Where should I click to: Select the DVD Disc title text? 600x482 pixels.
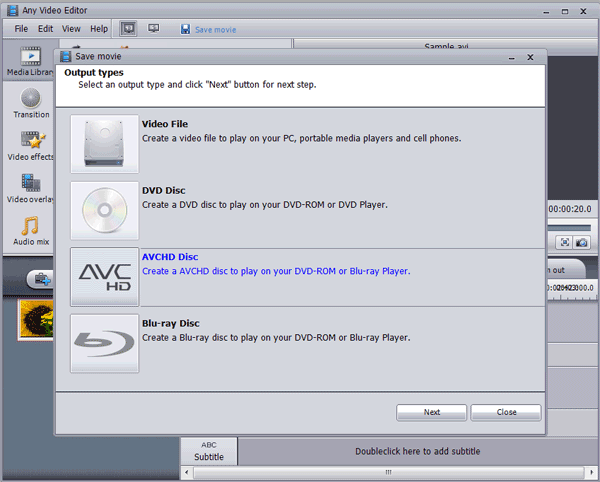(164, 191)
